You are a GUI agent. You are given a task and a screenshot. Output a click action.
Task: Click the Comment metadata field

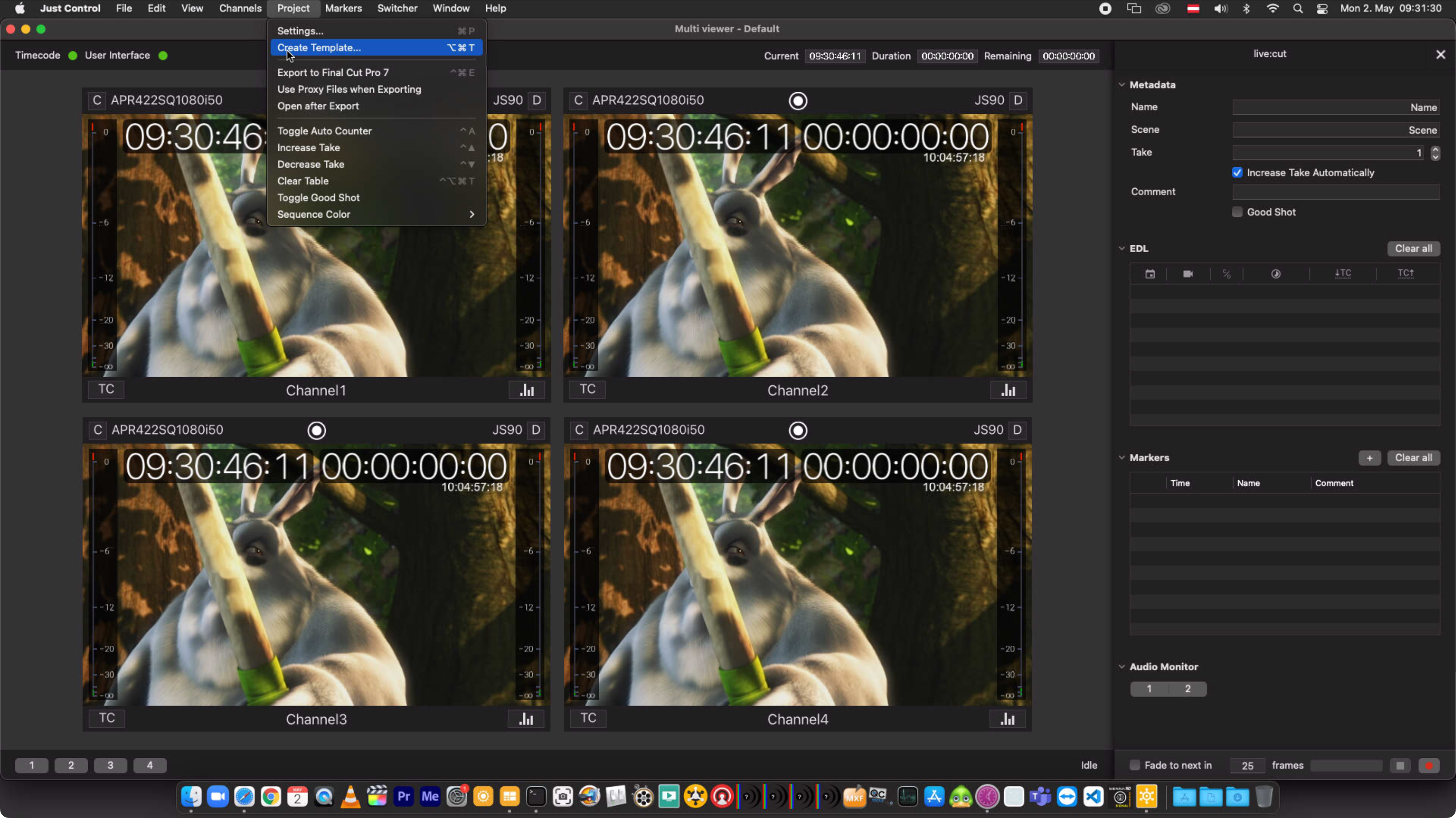click(x=1336, y=192)
